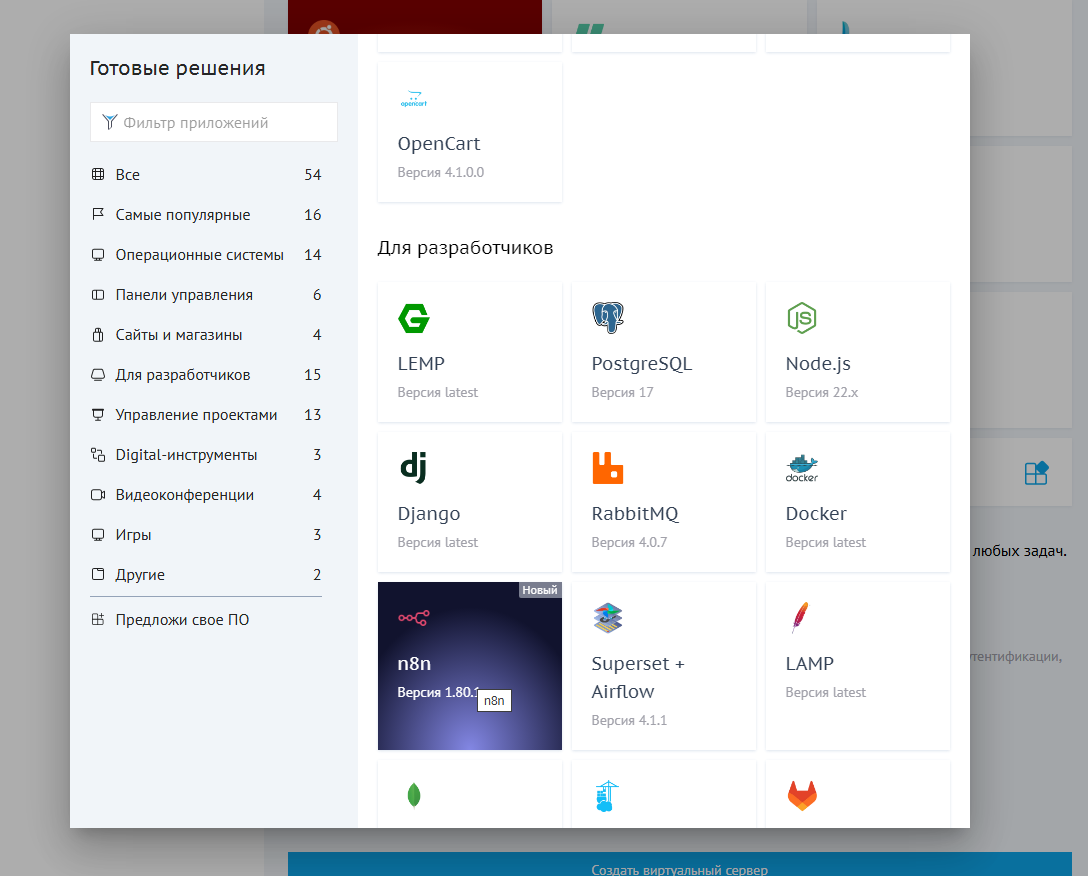Click the LEMP green G logo
1088x876 pixels.
click(x=414, y=319)
